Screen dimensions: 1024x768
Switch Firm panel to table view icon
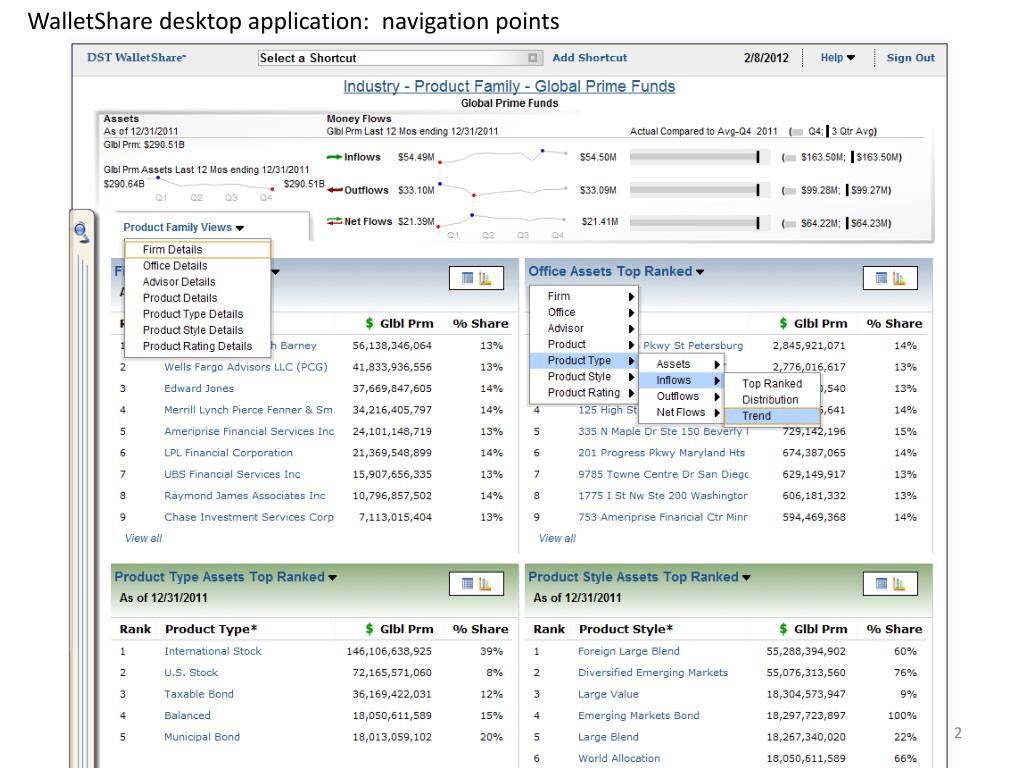[x=468, y=278]
